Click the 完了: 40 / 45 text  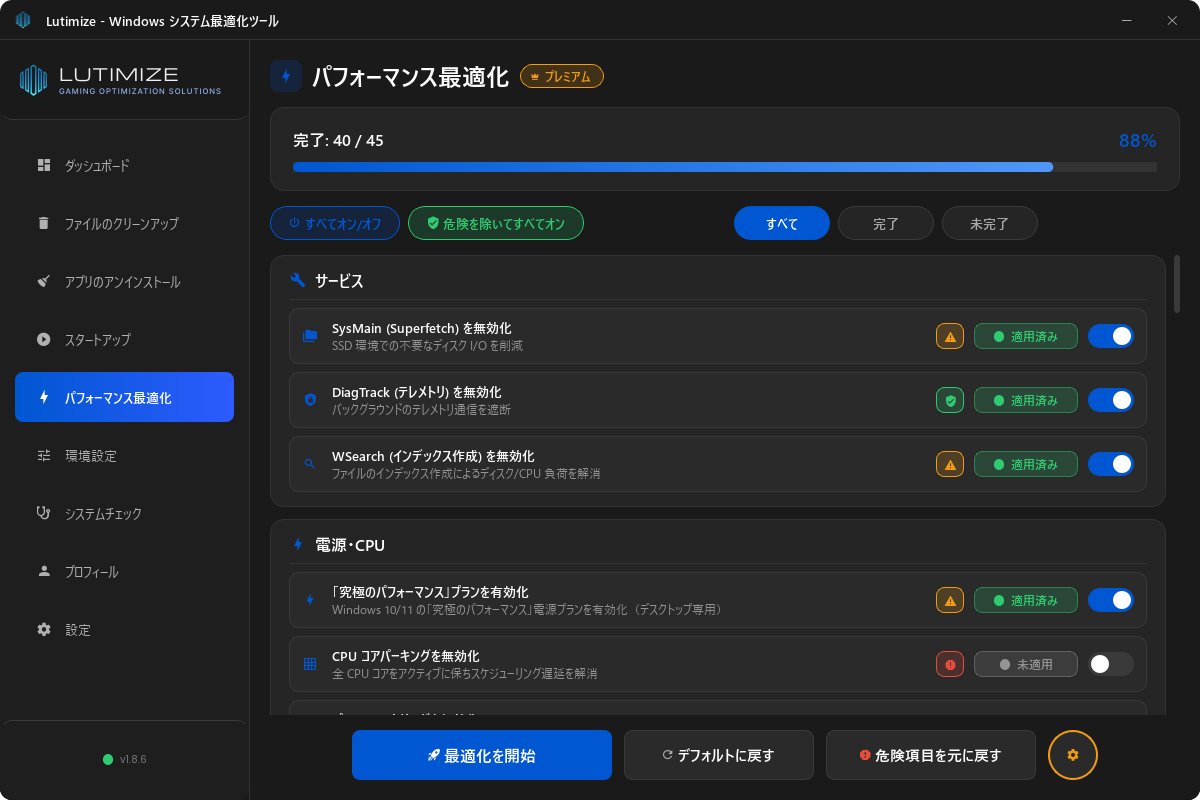[338, 140]
